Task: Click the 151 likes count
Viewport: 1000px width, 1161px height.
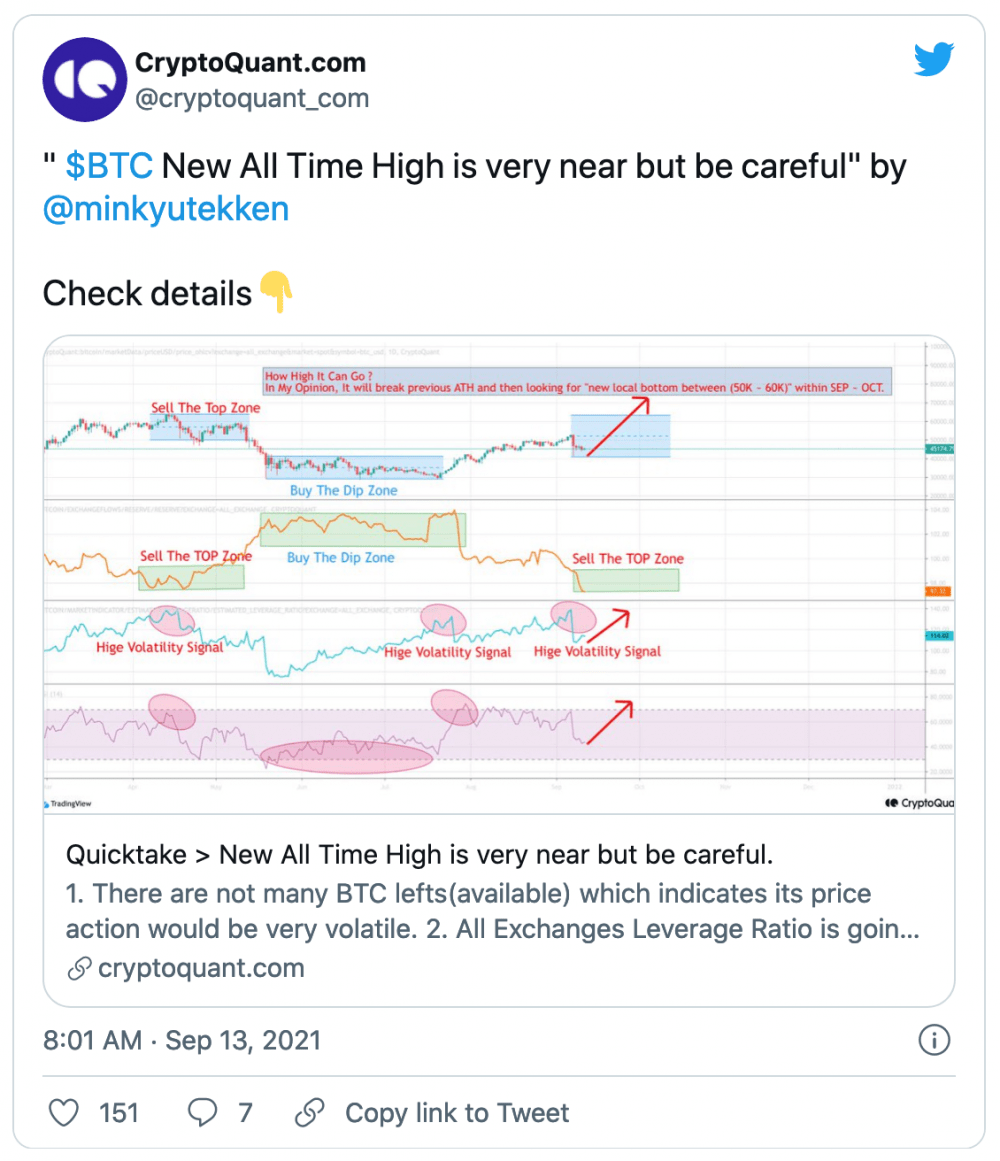Action: pyautogui.click(x=119, y=1113)
